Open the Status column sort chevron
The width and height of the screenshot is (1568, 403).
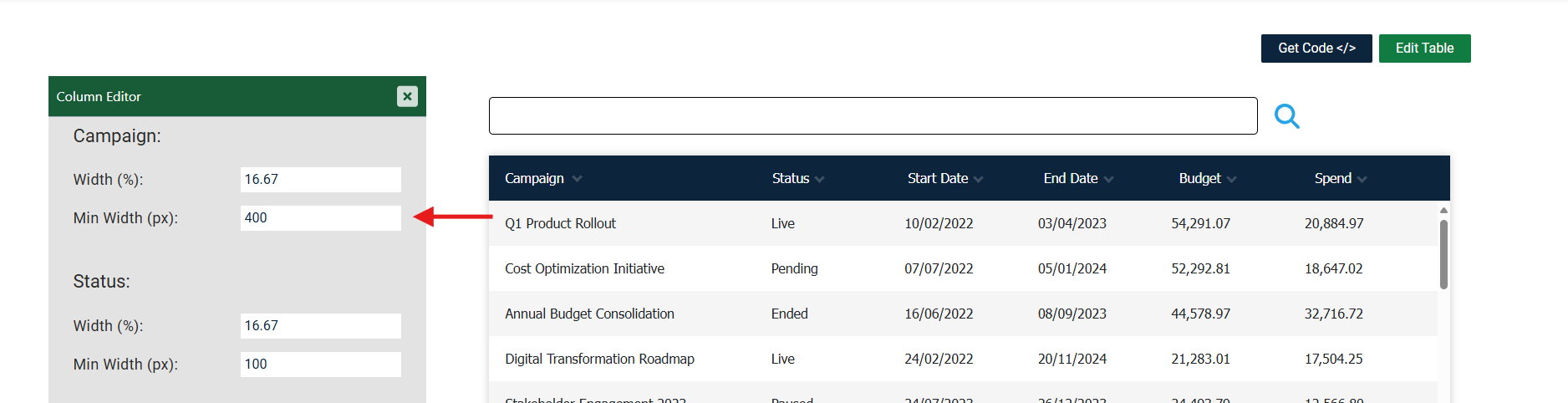point(820,179)
